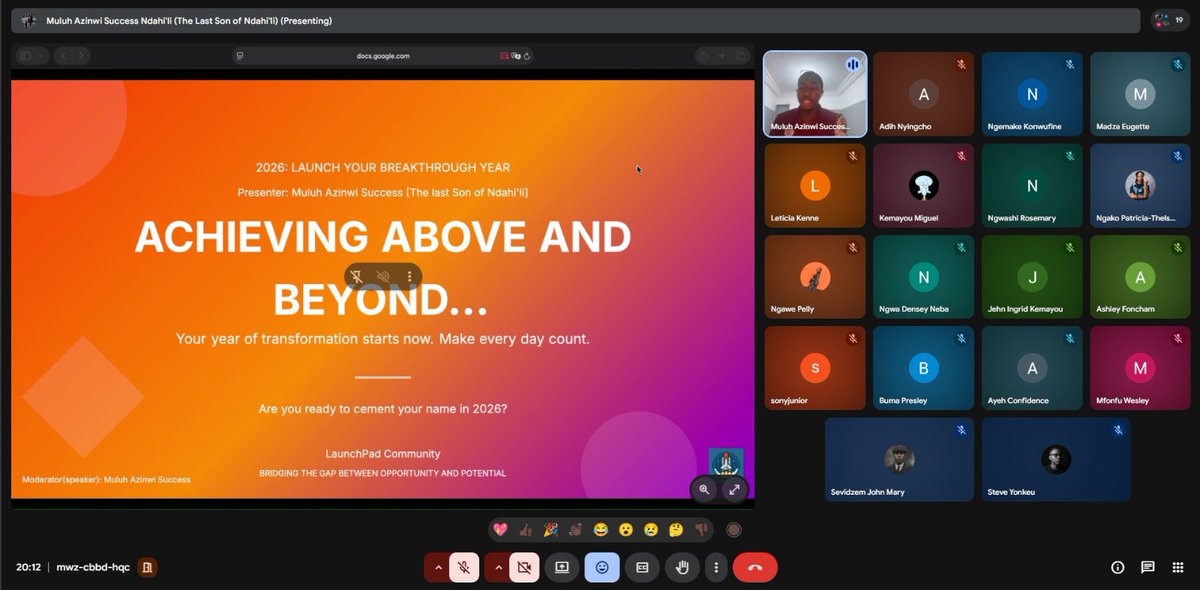1200x590 pixels.
Task: Unpin the presentation using overlay pin icon
Action: 357,276
